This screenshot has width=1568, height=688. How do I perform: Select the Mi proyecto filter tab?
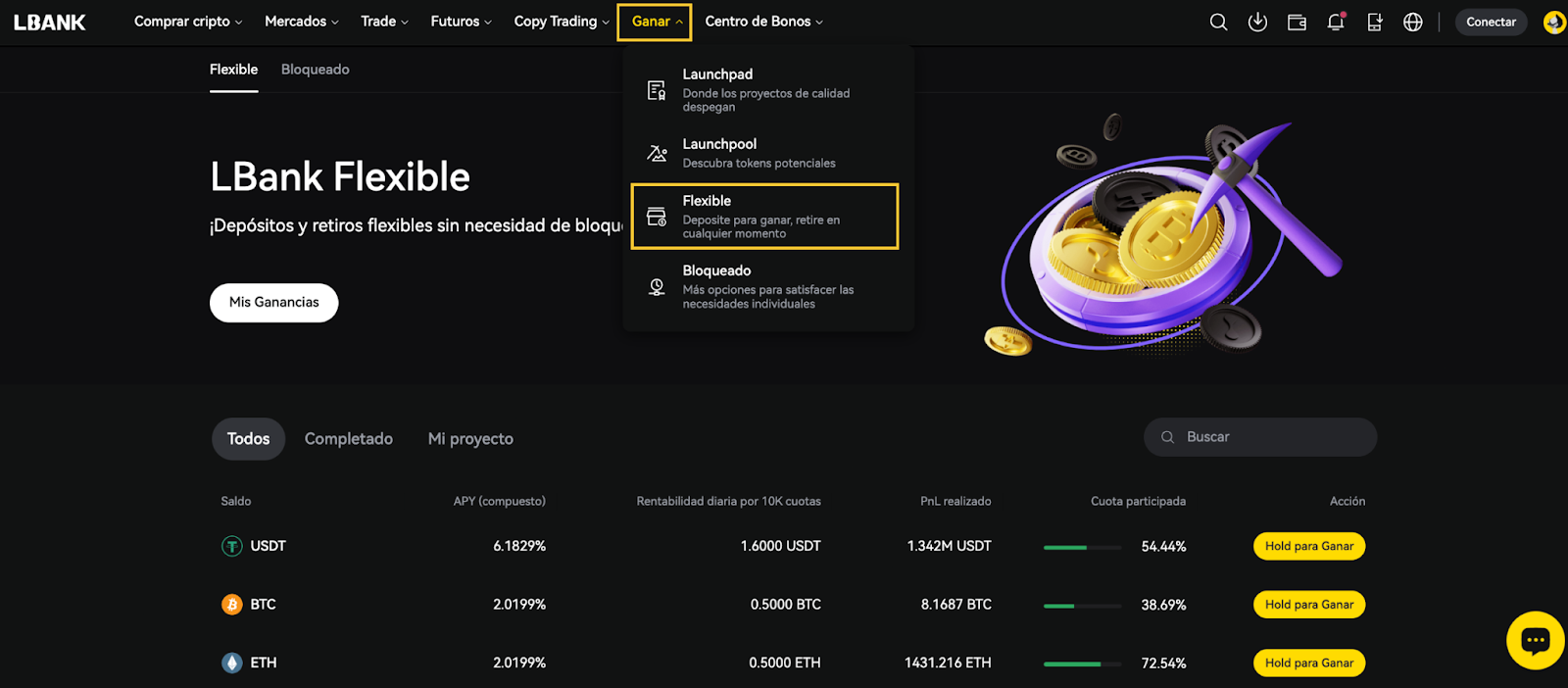pos(470,439)
